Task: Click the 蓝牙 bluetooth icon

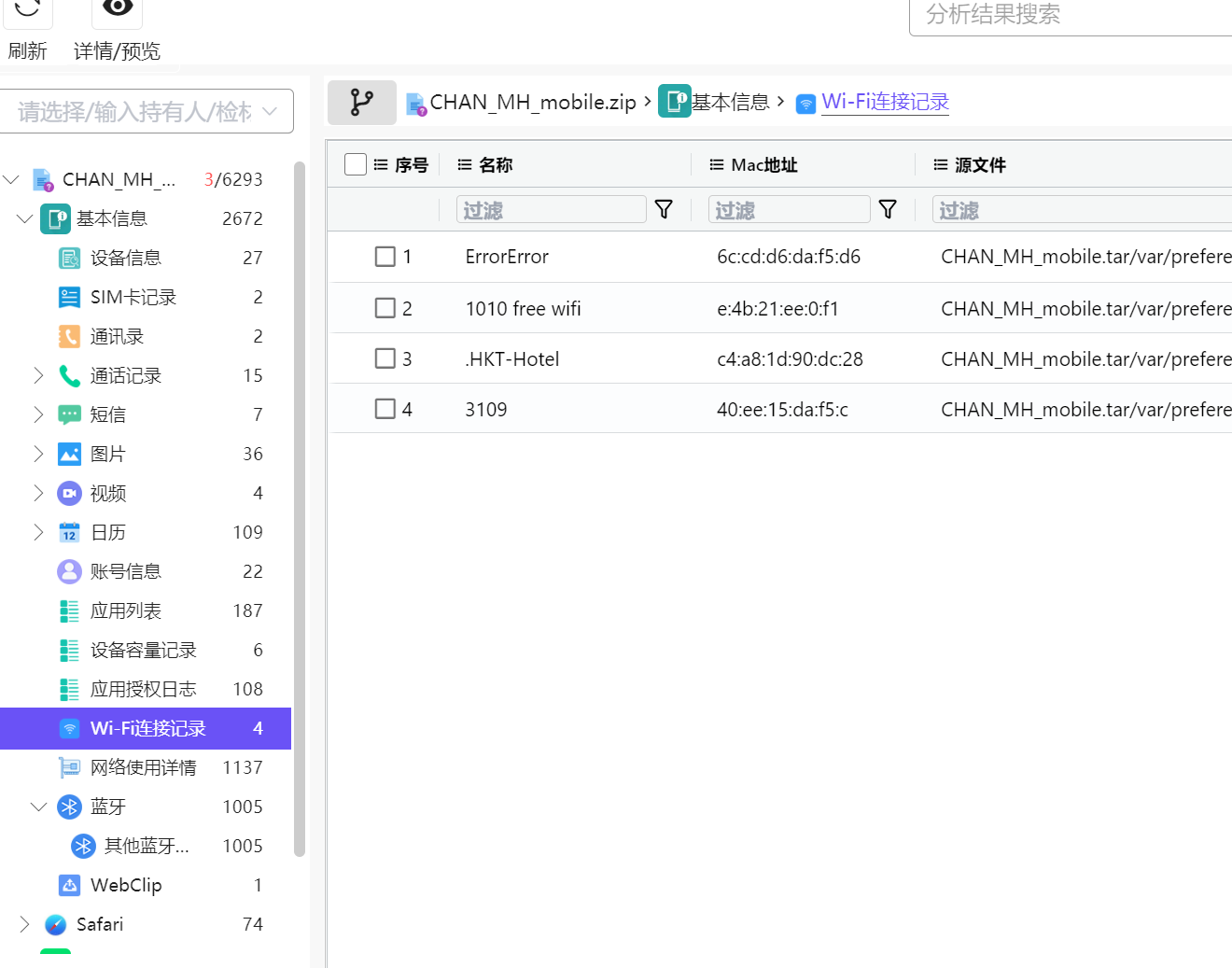Action: [x=69, y=807]
